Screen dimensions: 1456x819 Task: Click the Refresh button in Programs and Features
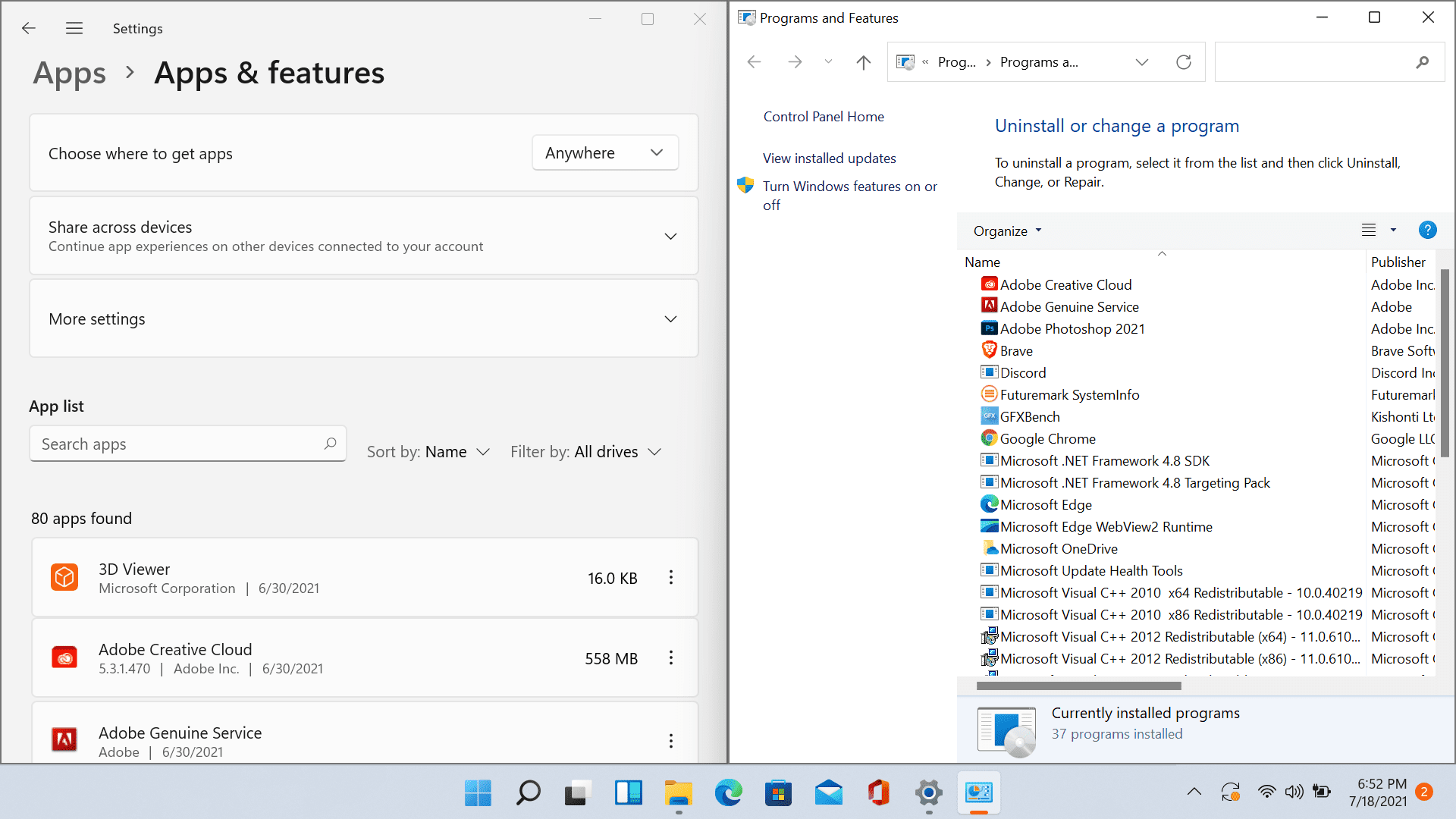pos(1183,62)
